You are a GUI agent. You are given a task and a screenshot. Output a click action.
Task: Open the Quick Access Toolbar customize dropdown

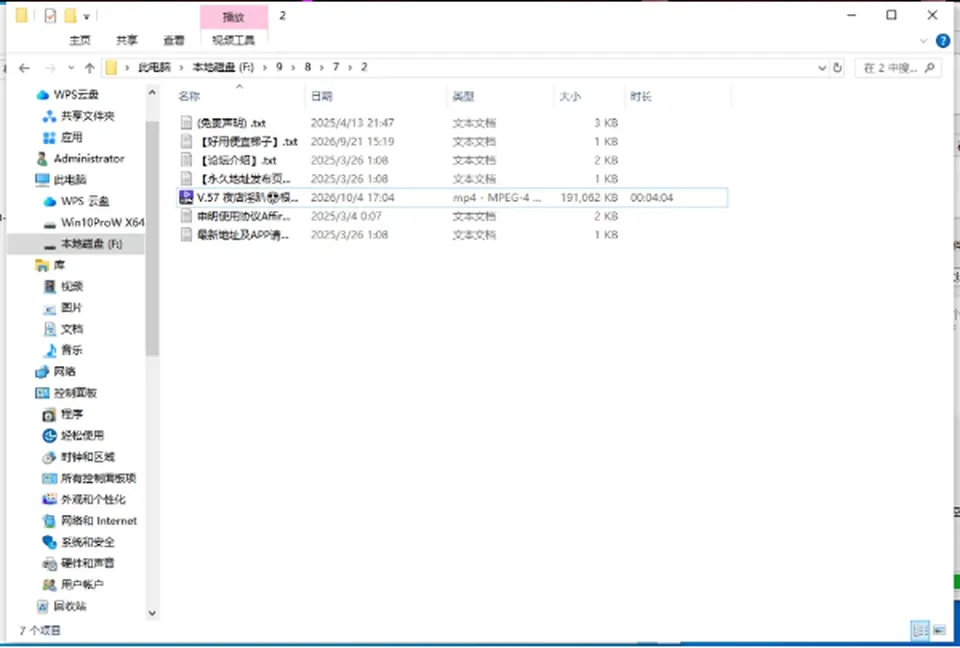[x=86, y=17]
